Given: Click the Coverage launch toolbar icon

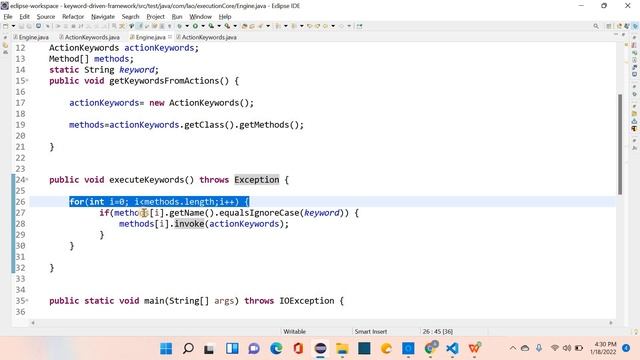Looking at the screenshot, I should [211, 26].
